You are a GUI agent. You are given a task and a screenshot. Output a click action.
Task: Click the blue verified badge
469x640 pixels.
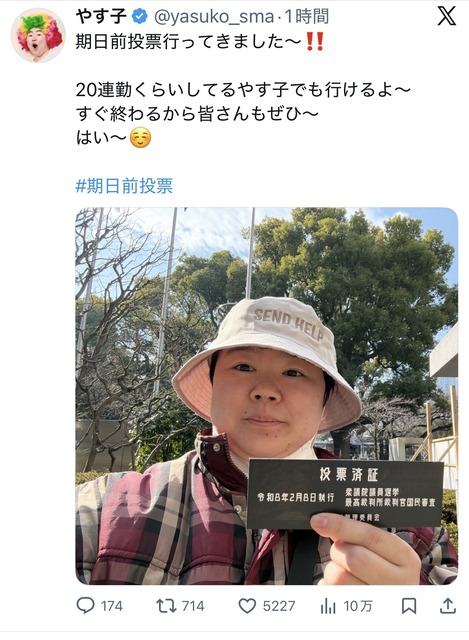coord(140,17)
